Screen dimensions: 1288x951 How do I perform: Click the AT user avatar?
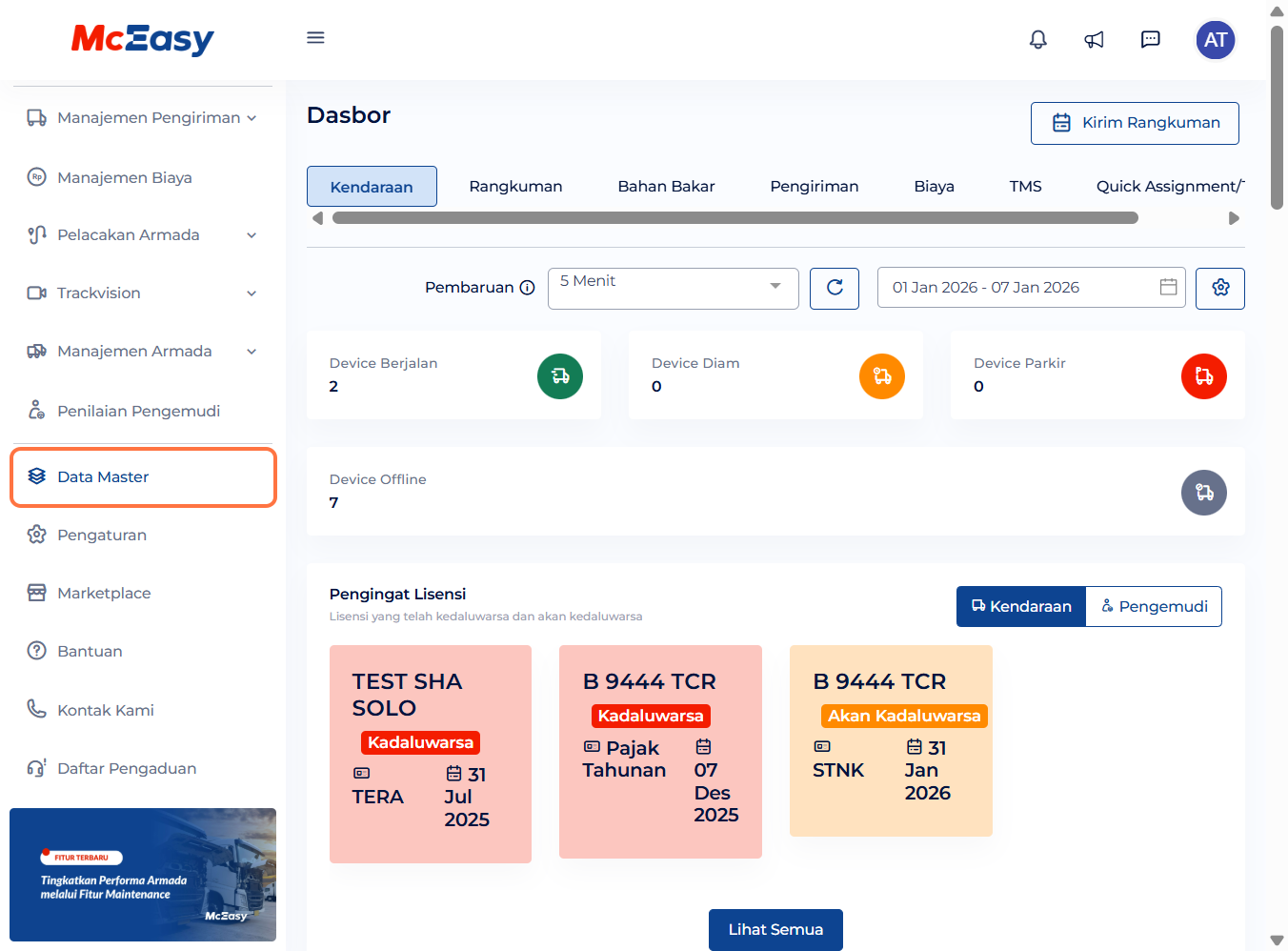1215,40
